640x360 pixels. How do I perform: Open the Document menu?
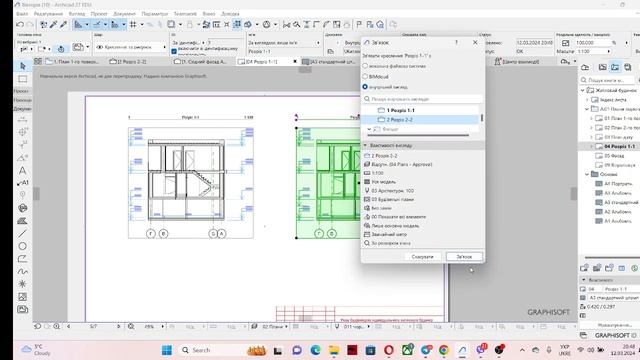(124, 14)
